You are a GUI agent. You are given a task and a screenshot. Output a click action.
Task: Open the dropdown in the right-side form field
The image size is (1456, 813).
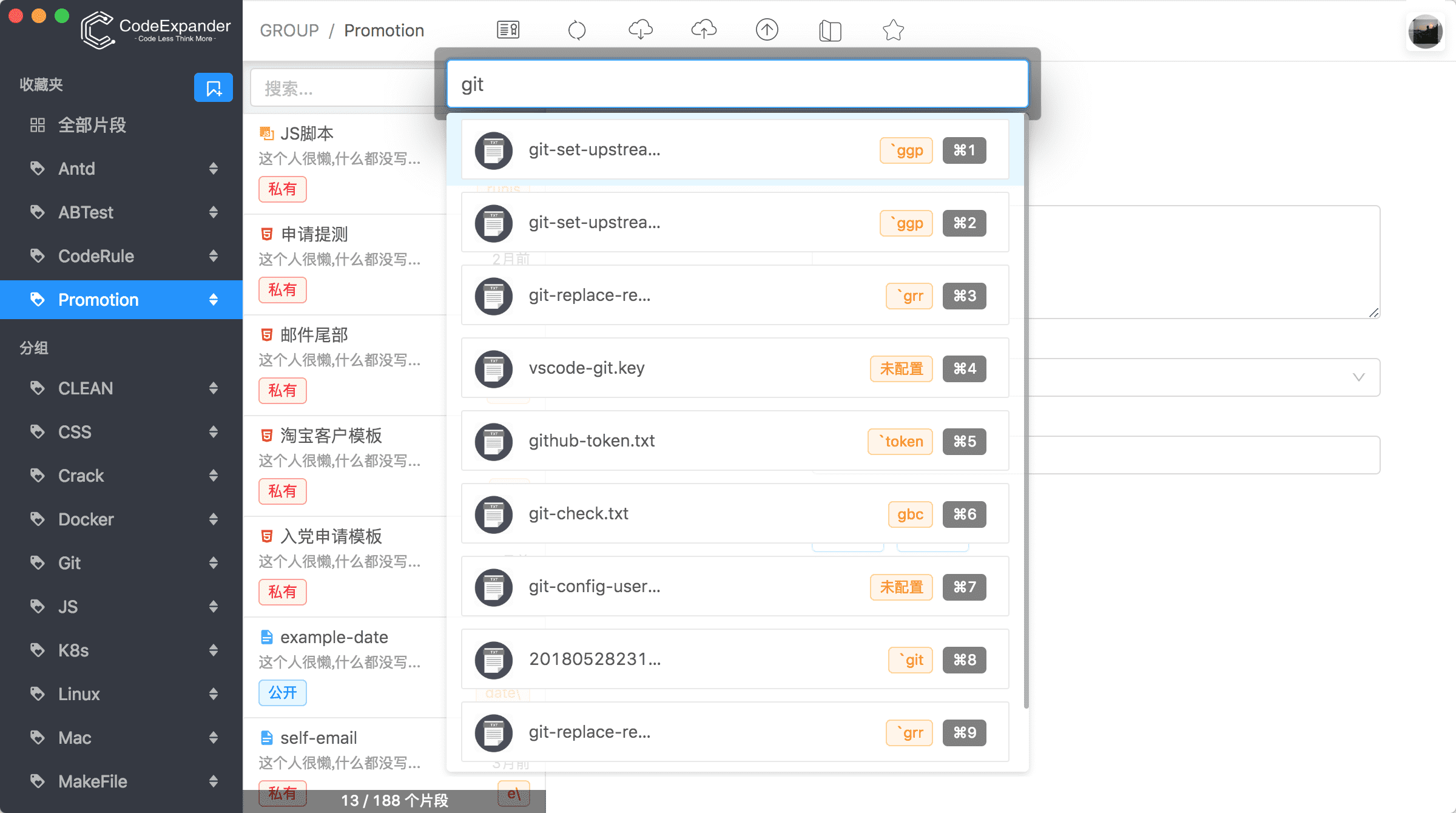1359,377
